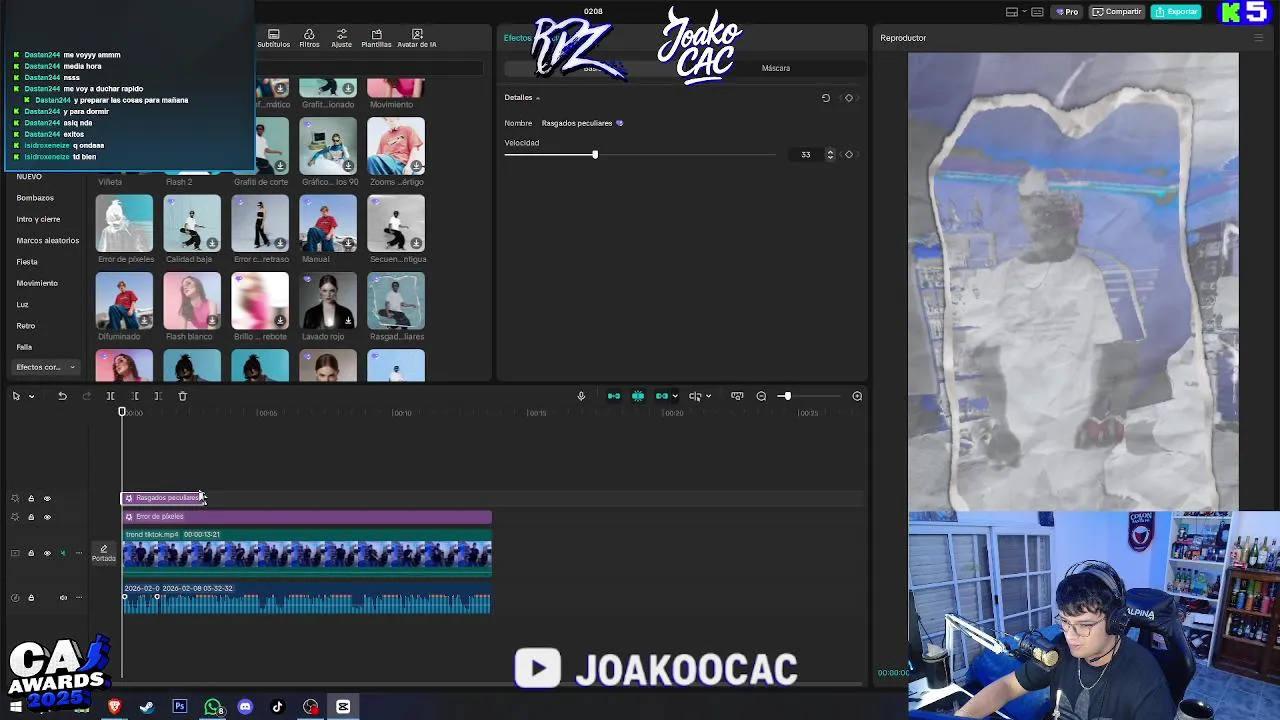
Task: Open dropdown arrow next to preview axis
Action: pos(708,396)
